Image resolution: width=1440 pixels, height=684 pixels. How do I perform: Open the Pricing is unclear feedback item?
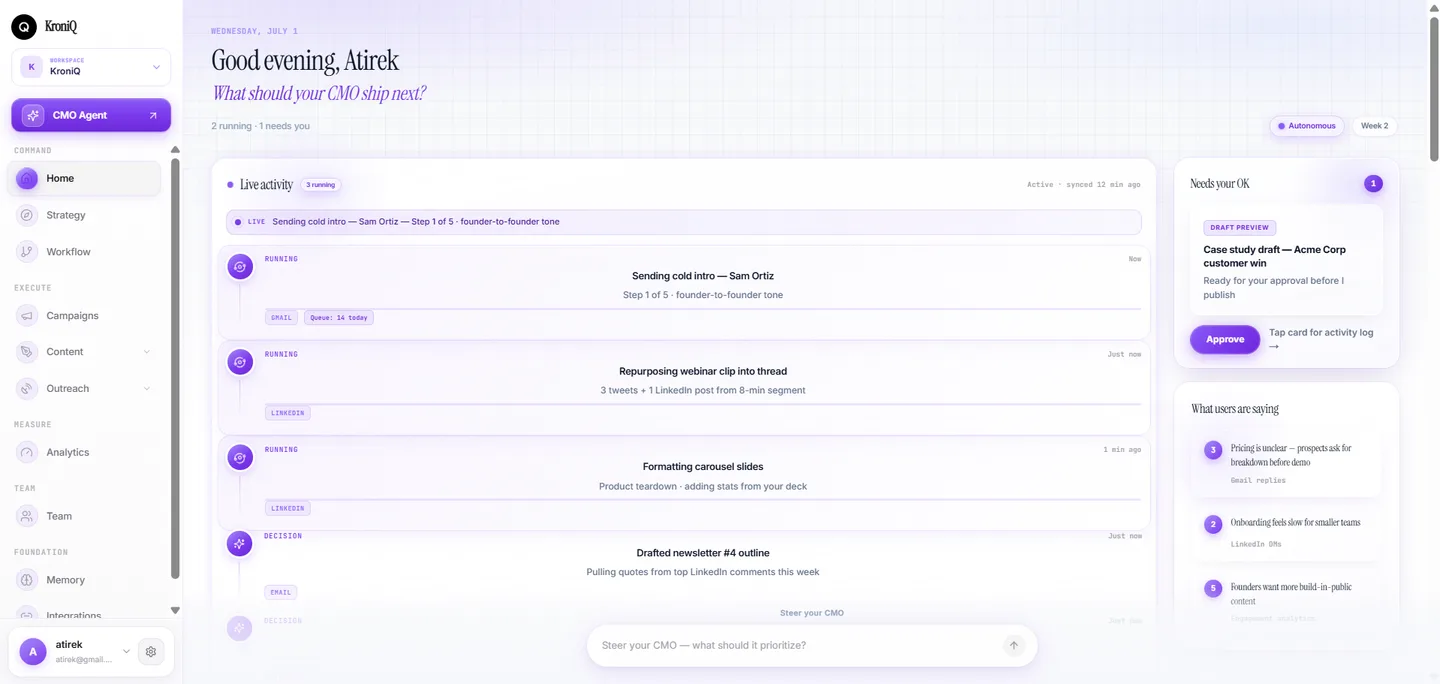[1286, 464]
